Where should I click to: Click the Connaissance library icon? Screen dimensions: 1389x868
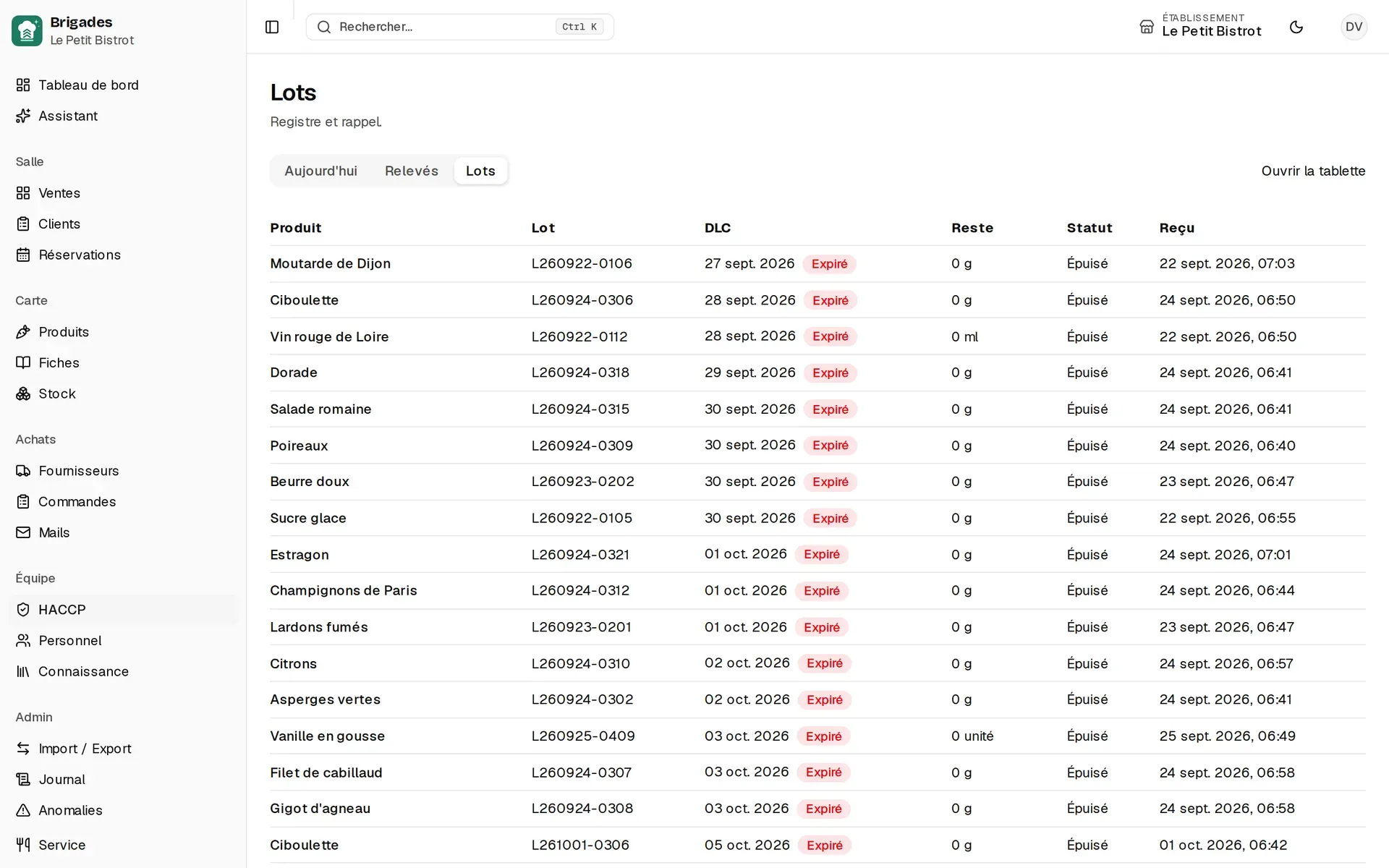coord(23,671)
